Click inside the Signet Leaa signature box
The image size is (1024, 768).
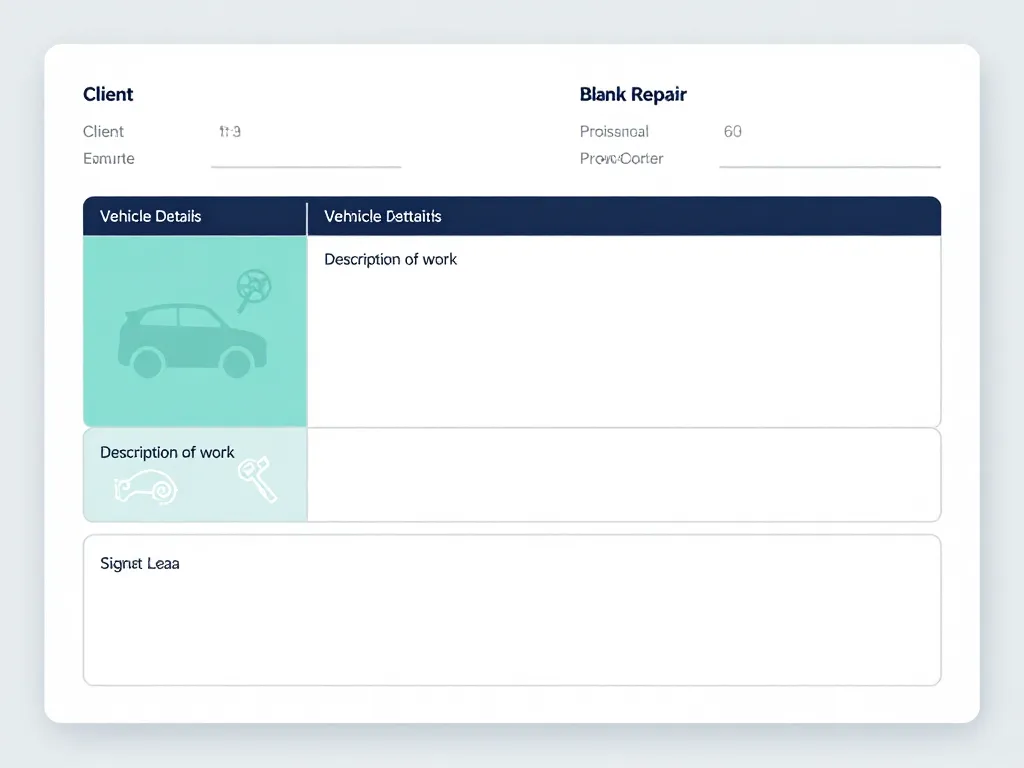(x=511, y=620)
